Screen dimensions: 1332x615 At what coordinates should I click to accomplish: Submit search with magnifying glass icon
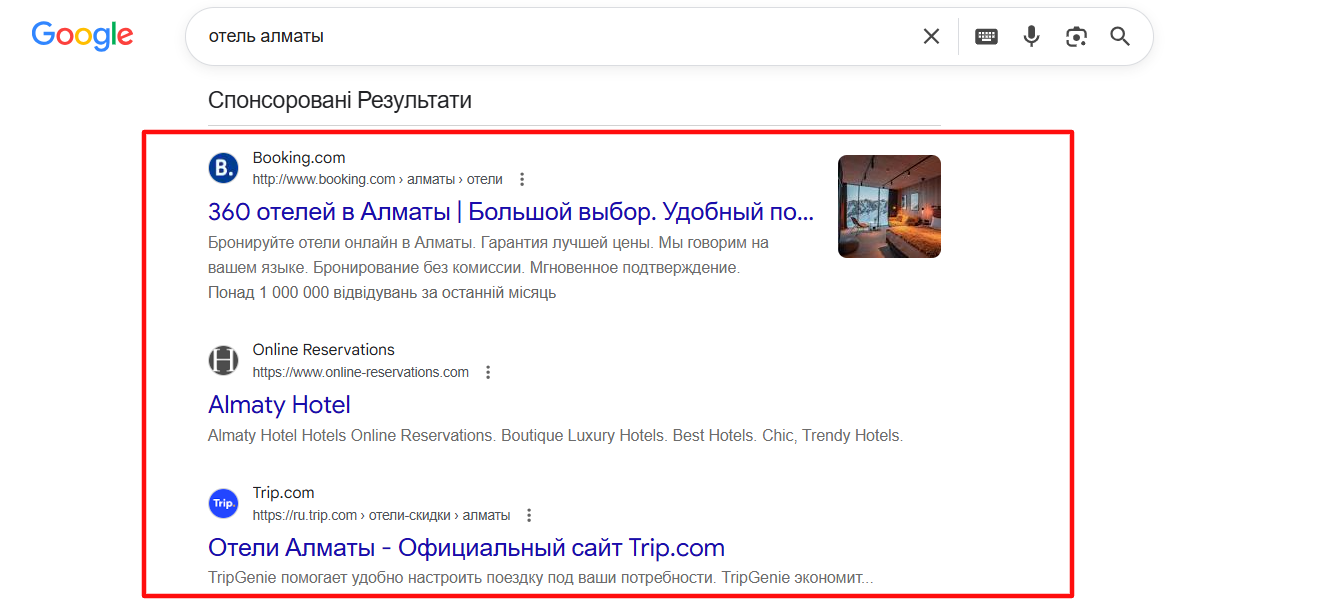tap(1120, 37)
